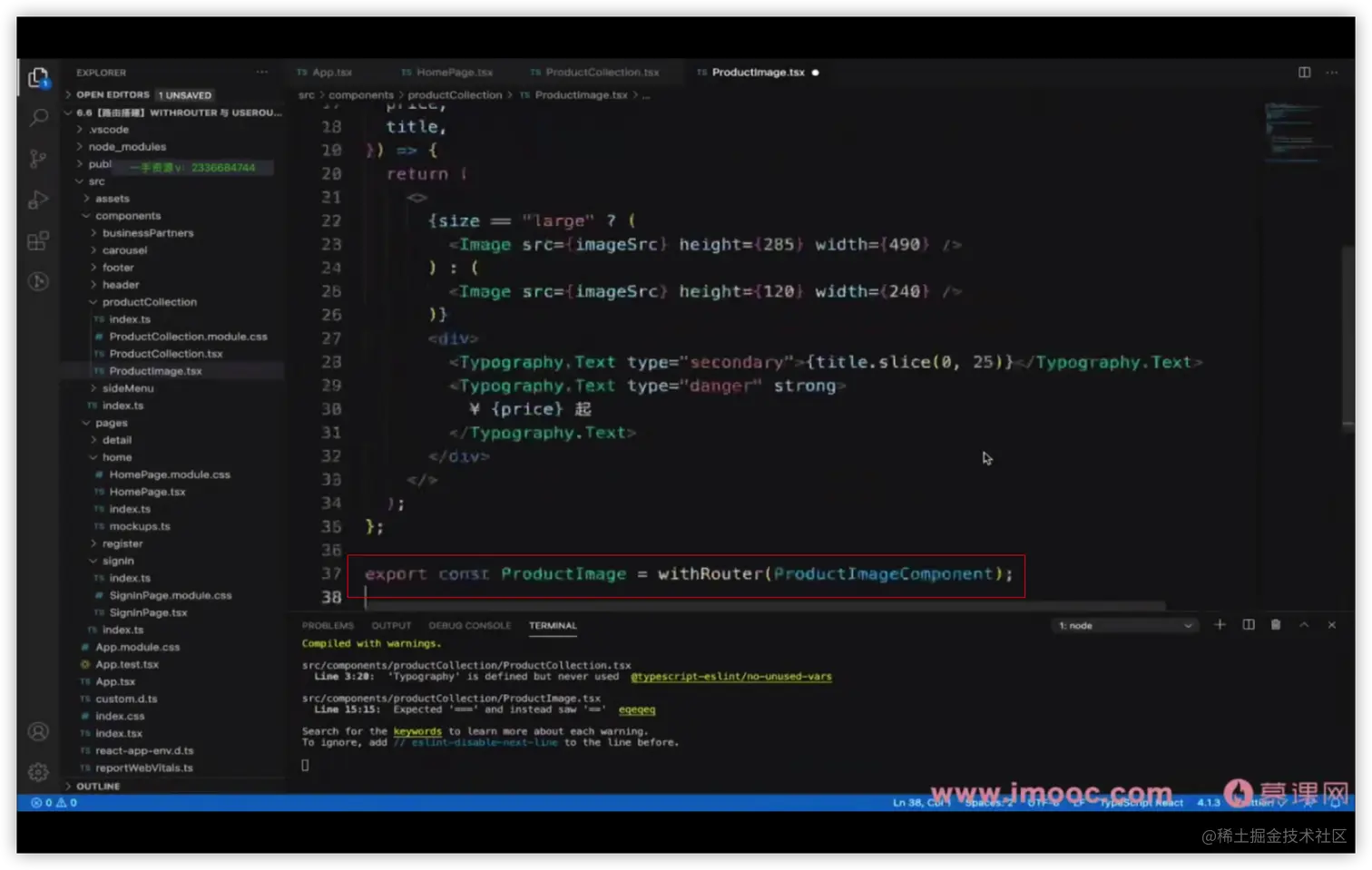Expand the register folder
This screenshot has height=870, width=1372.
point(122,543)
